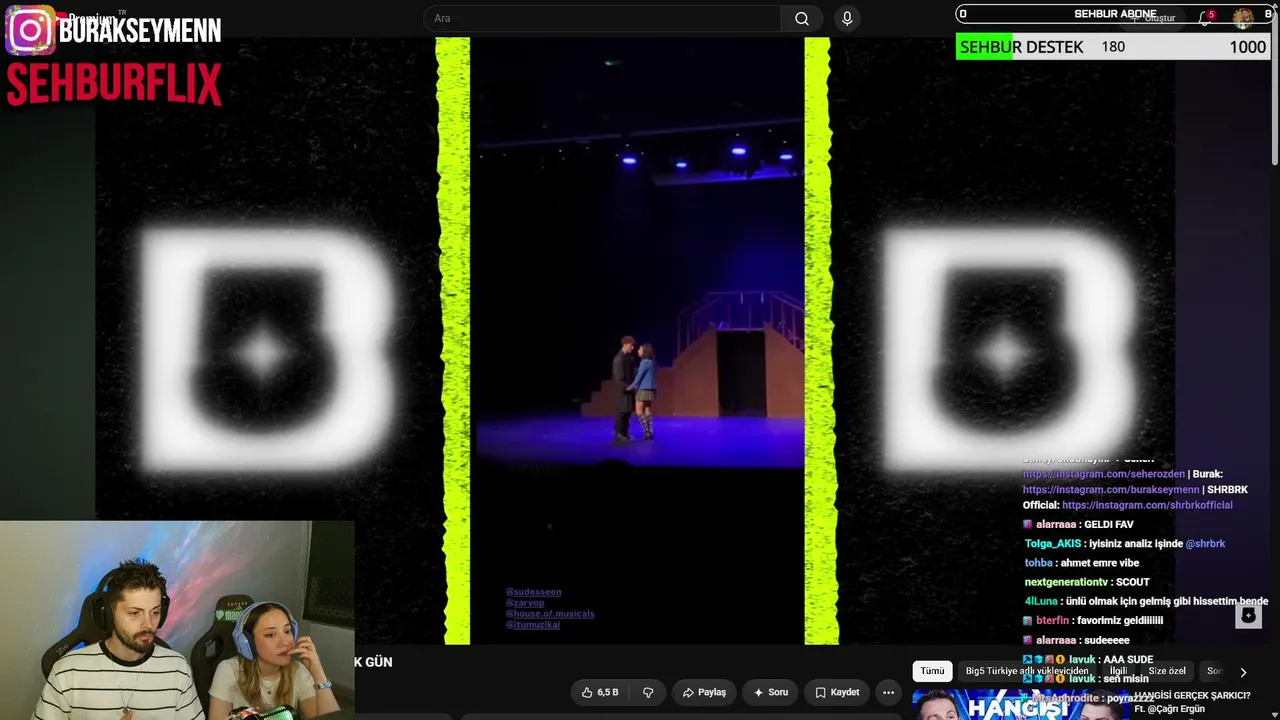Click the video player showing the stage performance

coord(637,340)
